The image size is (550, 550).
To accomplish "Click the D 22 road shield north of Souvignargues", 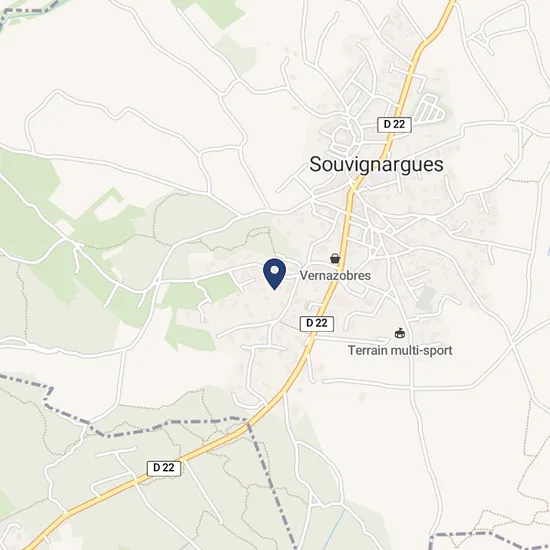I will [x=394, y=125].
